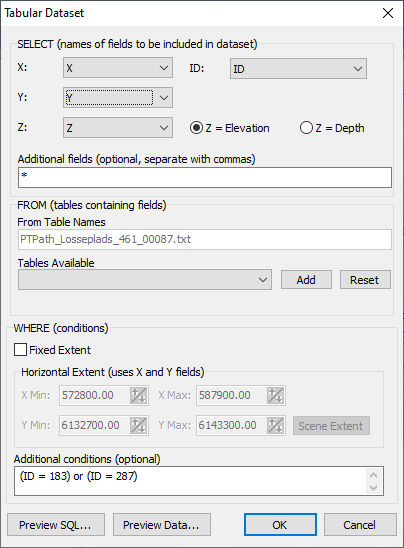Click the X Max spinner icon
Image resolution: width=404 pixels, height=548 pixels.
point(275,396)
